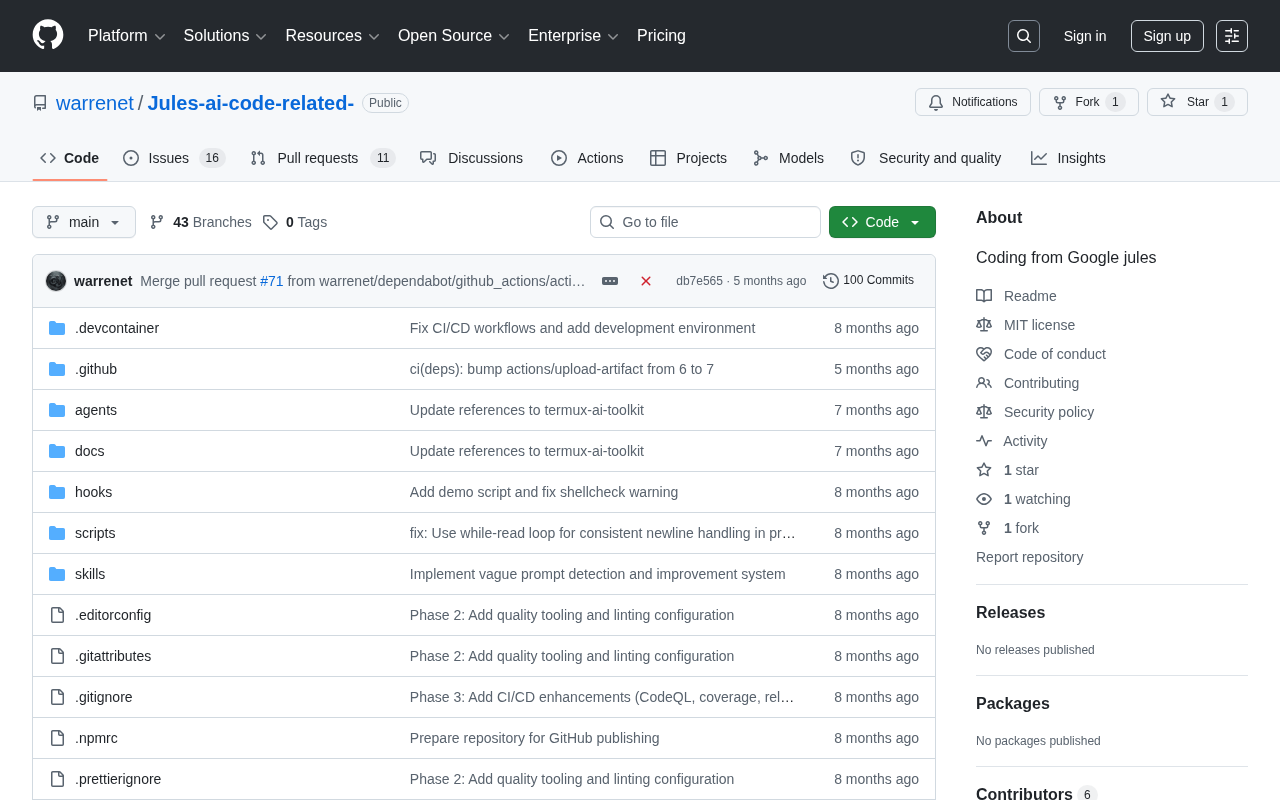Expand the Enterprise menu

(574, 36)
